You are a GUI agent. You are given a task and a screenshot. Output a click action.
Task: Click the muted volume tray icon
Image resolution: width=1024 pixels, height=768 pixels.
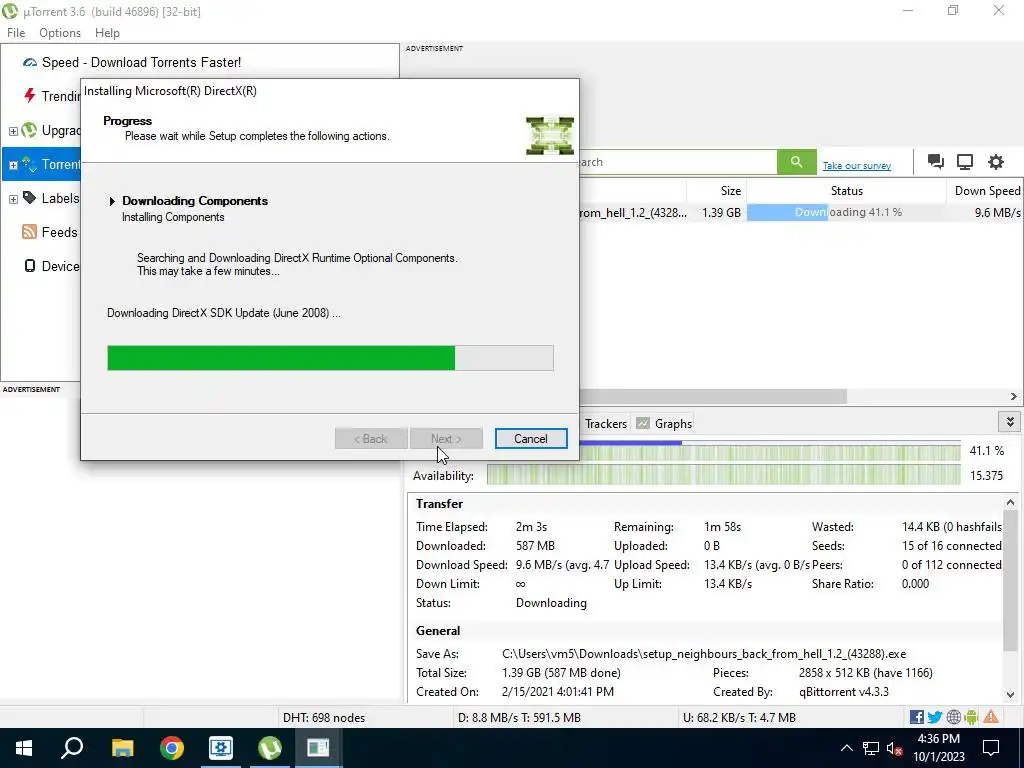895,748
